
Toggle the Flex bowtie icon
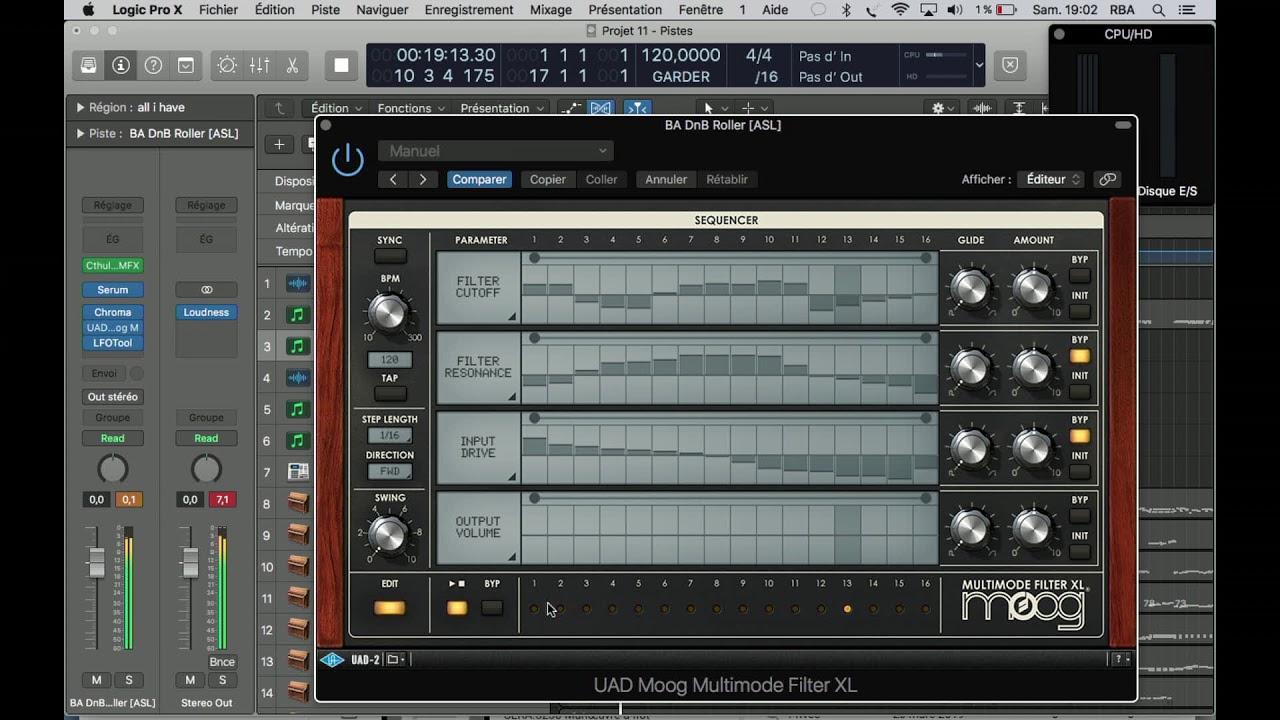point(600,108)
